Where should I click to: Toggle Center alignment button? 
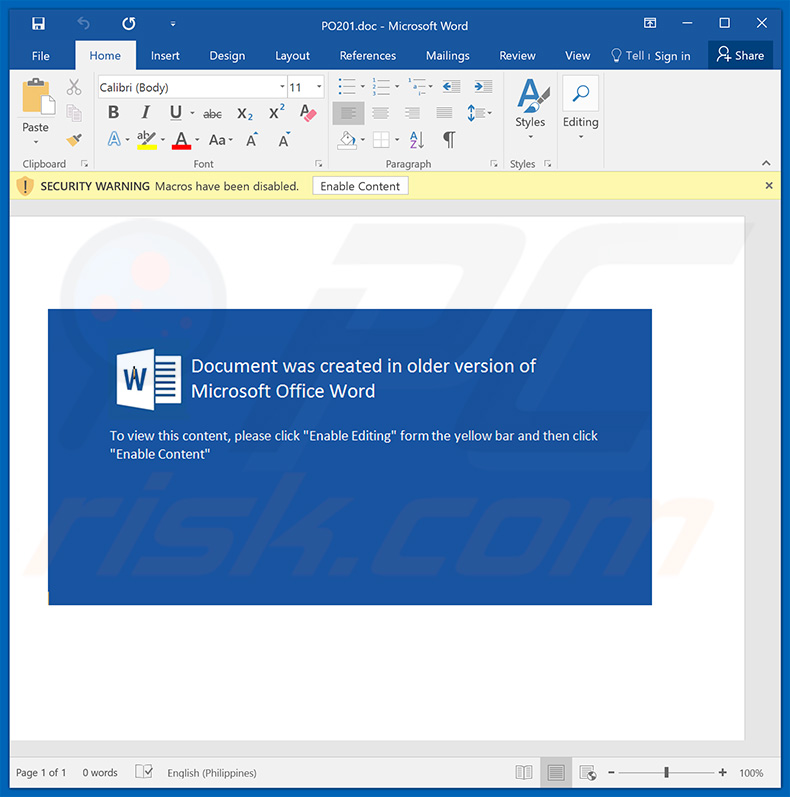380,113
